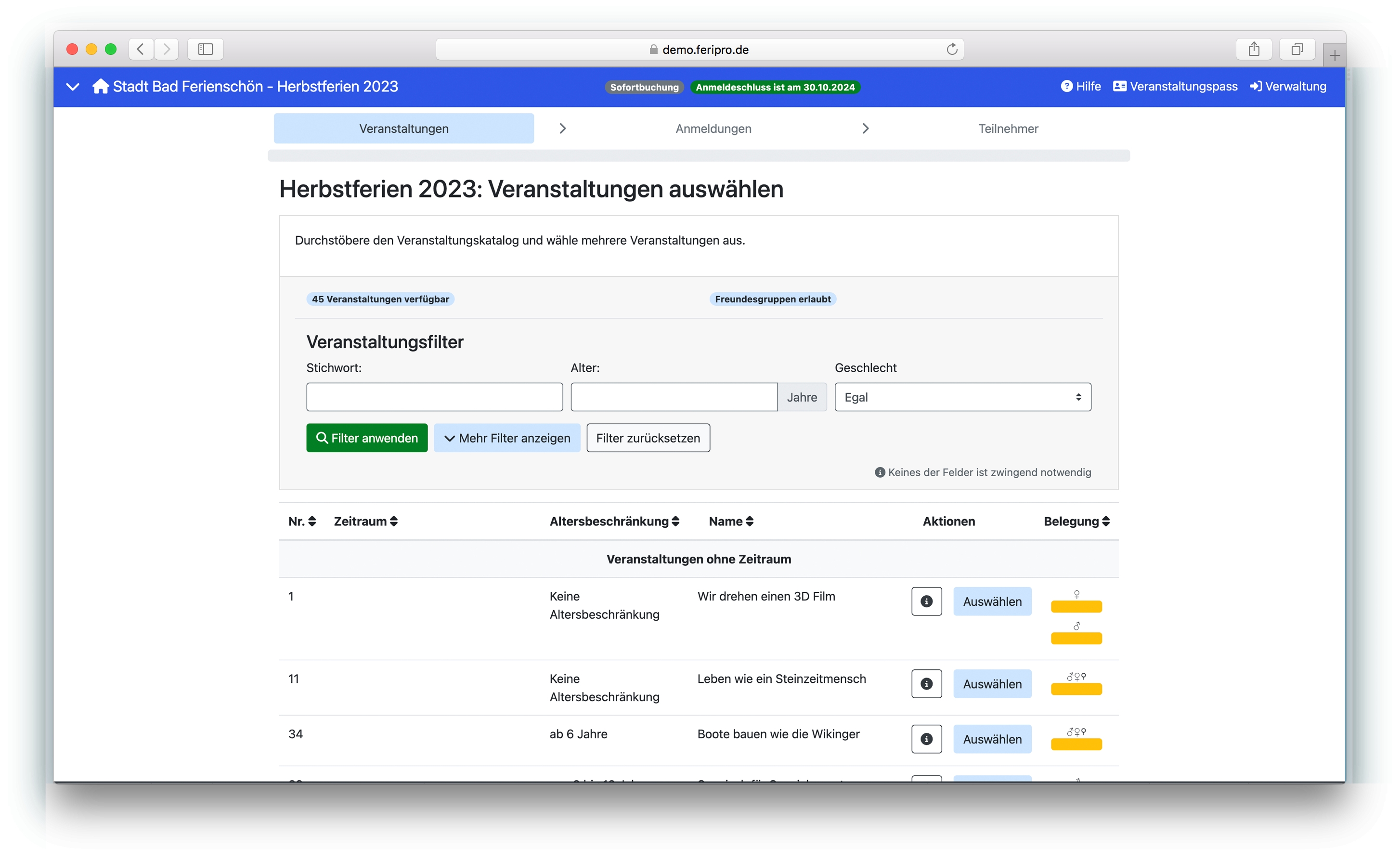
Task: Click the green Filter anwenden button
Action: [x=367, y=439]
